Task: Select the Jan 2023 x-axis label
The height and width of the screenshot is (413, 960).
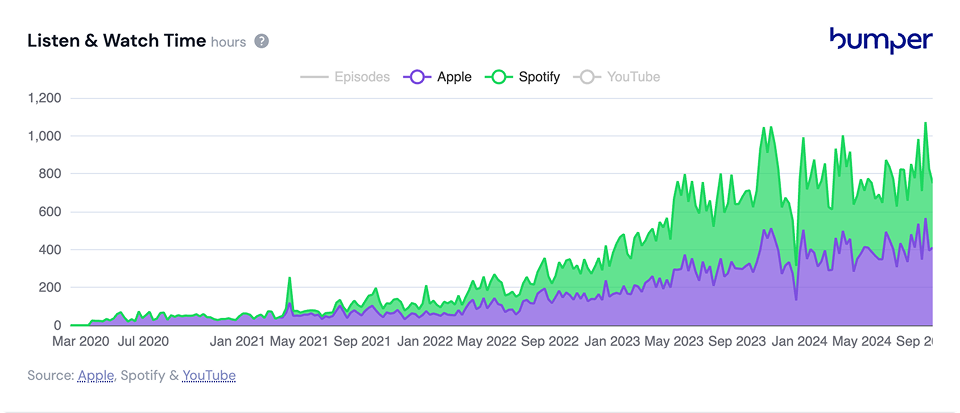Action: (x=612, y=342)
